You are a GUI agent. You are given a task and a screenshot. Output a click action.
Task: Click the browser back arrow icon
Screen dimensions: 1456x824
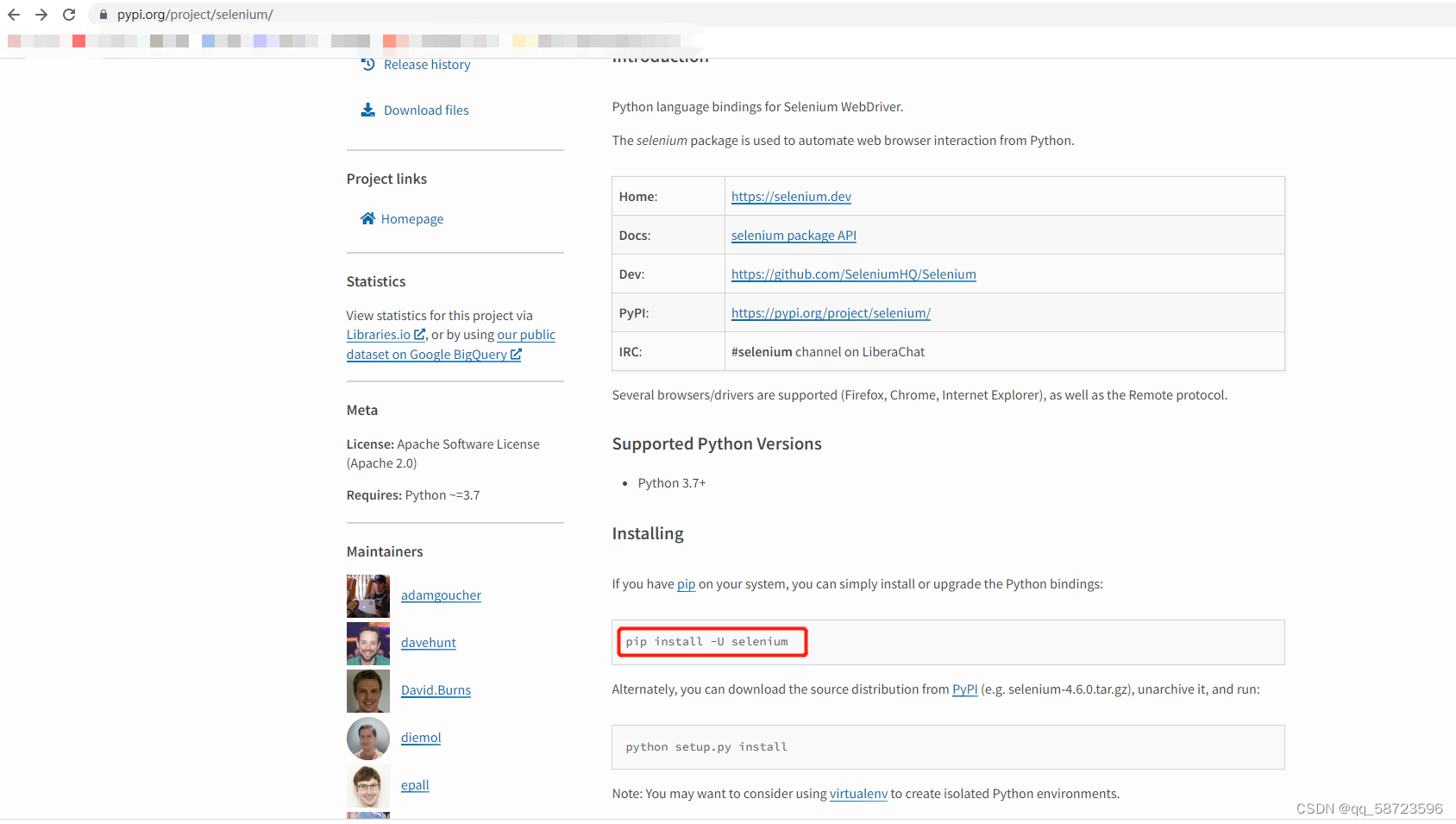point(13,14)
